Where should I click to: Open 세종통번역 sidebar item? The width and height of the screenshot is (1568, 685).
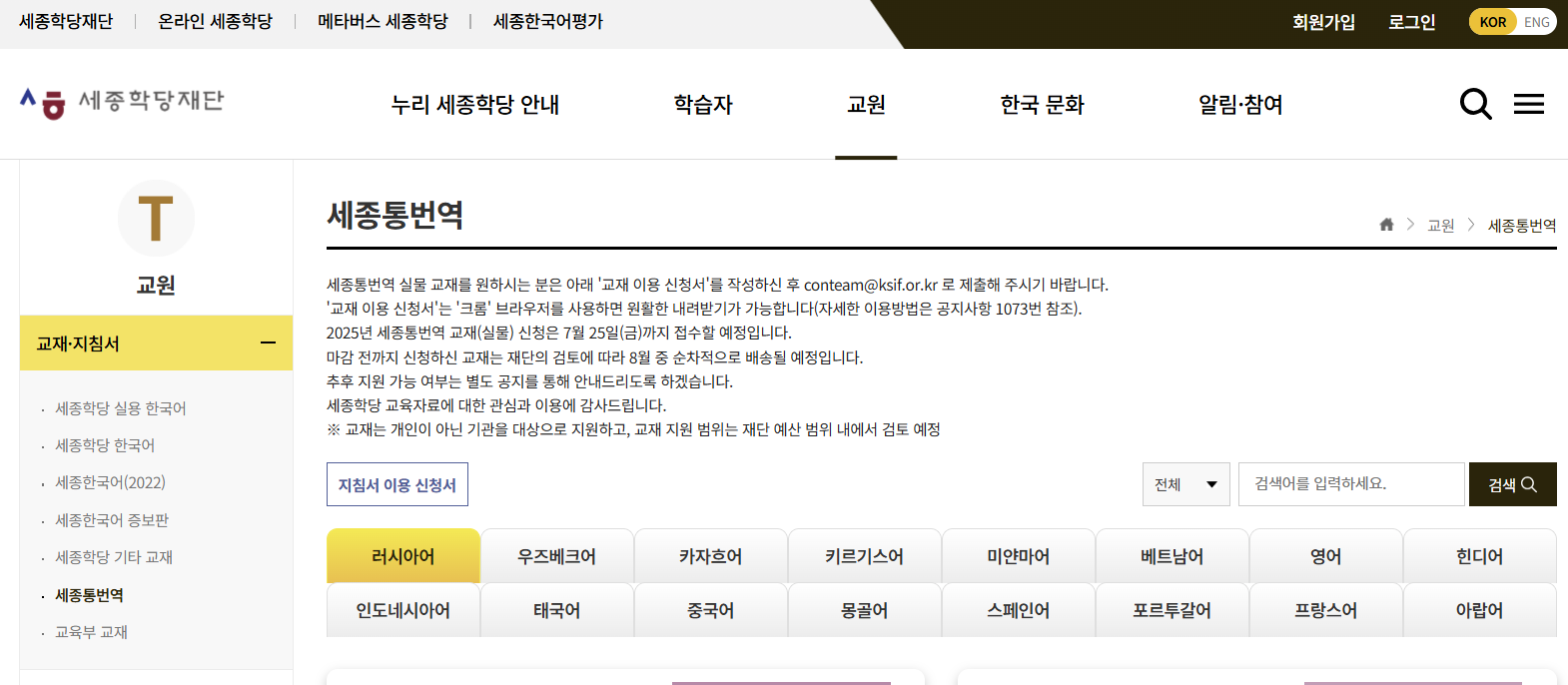[89, 595]
